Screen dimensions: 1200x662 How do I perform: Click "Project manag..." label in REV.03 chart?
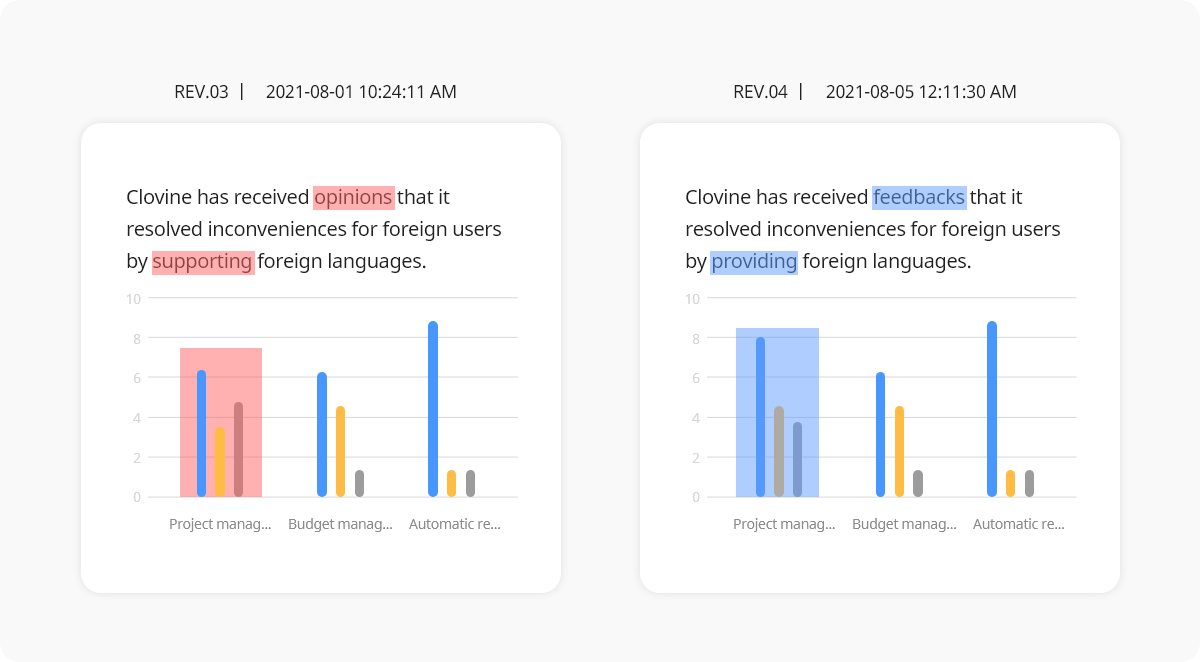point(220,524)
